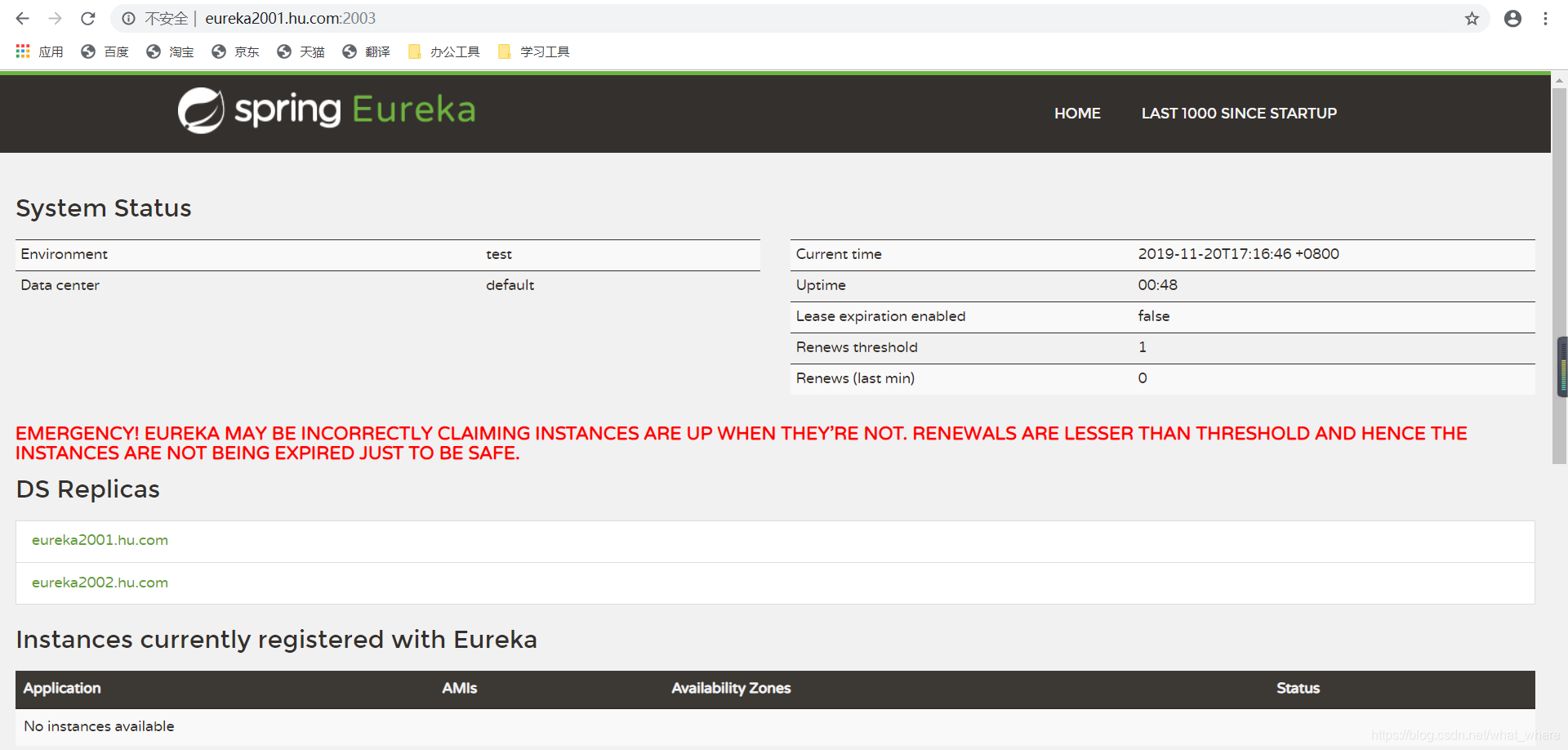Open the 应用 apps grid bookmark
The image size is (1568, 750).
(39, 51)
